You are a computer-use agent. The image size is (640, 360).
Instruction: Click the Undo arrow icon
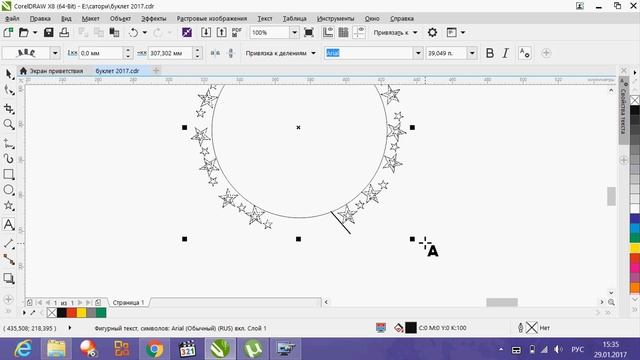(x=133, y=32)
